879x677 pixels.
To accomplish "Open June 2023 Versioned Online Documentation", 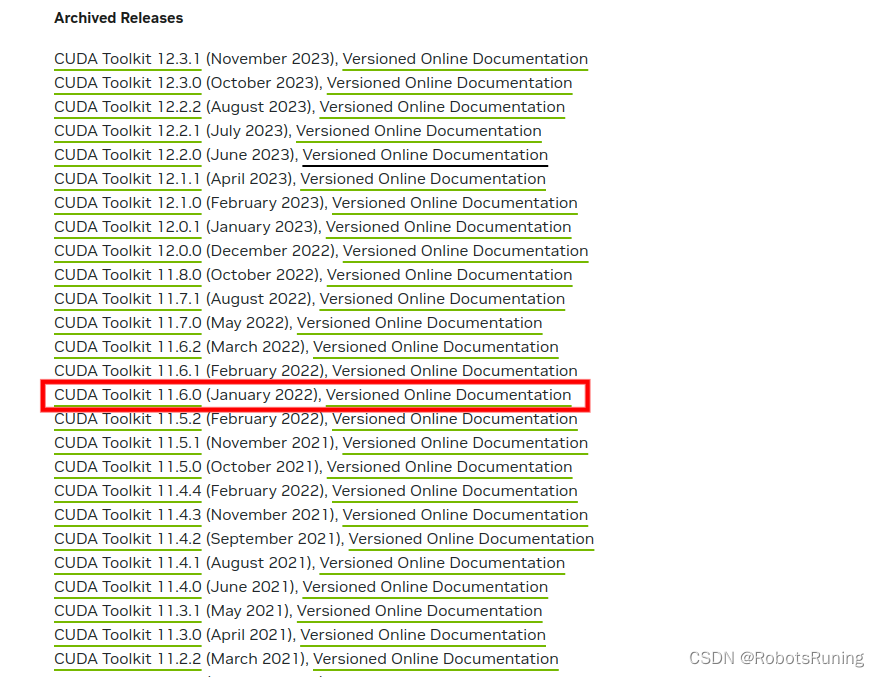I will pos(425,155).
